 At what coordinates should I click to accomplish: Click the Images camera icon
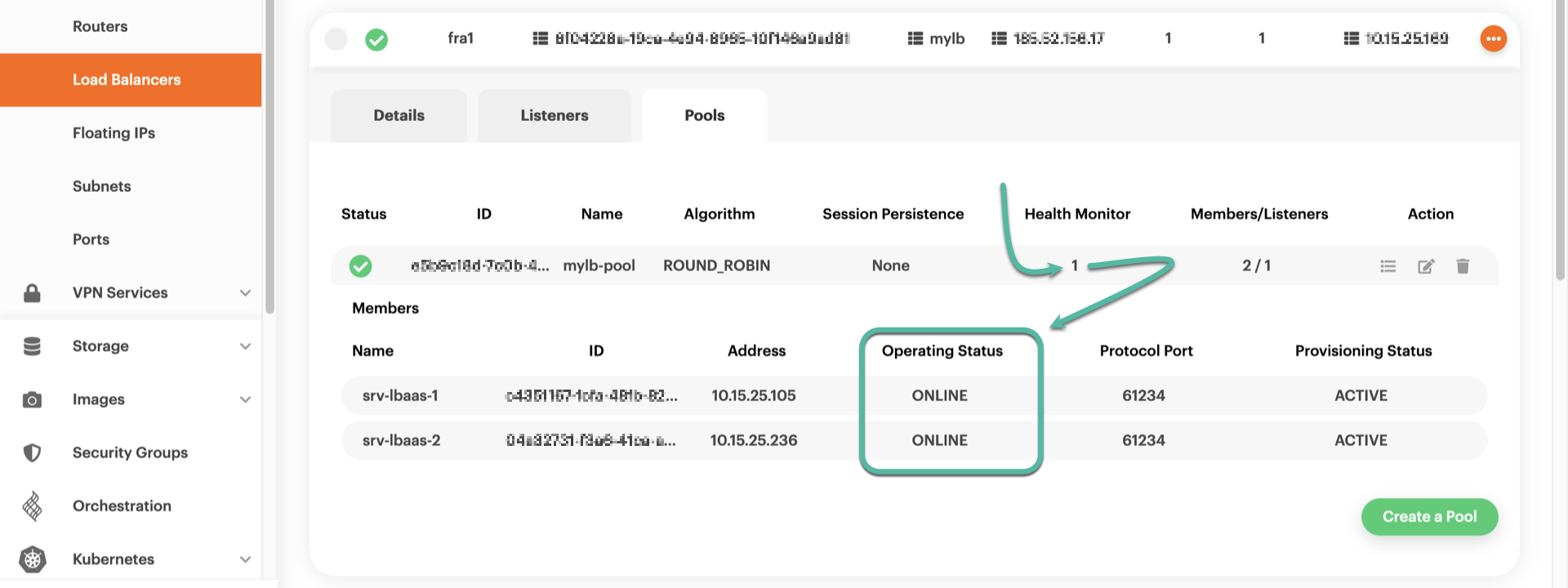pyautogui.click(x=32, y=399)
